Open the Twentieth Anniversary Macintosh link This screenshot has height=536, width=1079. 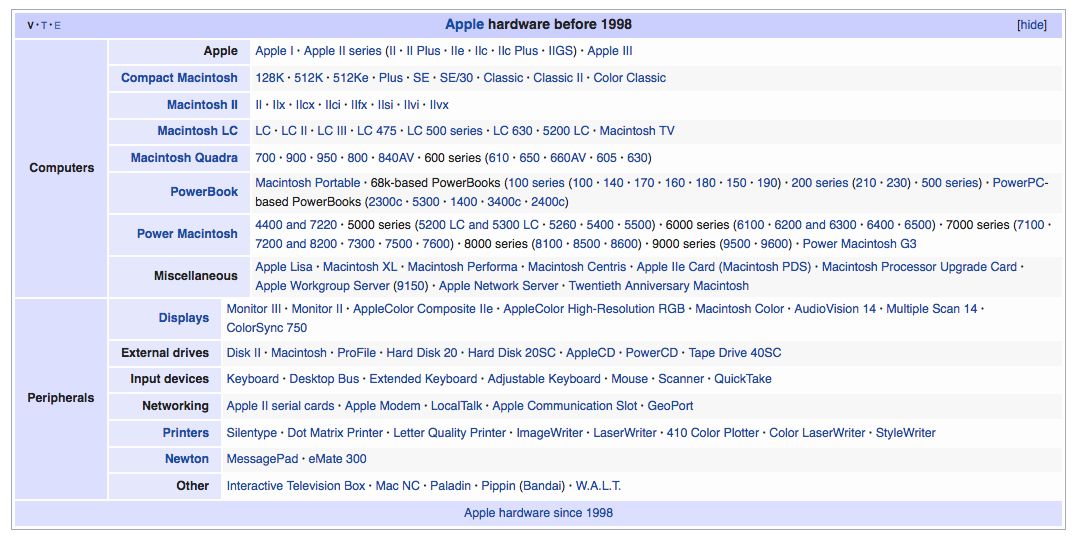pos(659,286)
